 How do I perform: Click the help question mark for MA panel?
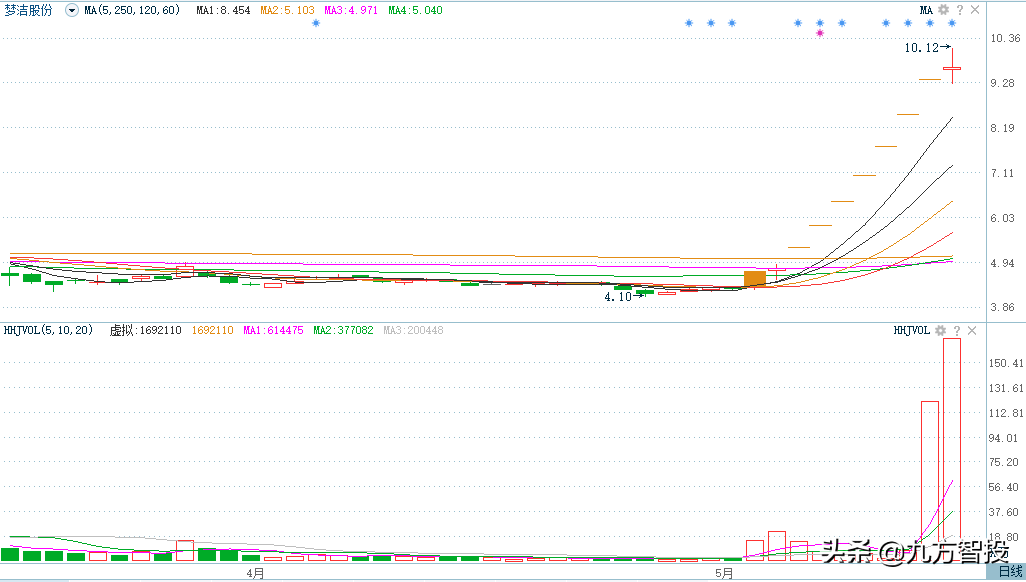[x=959, y=10]
